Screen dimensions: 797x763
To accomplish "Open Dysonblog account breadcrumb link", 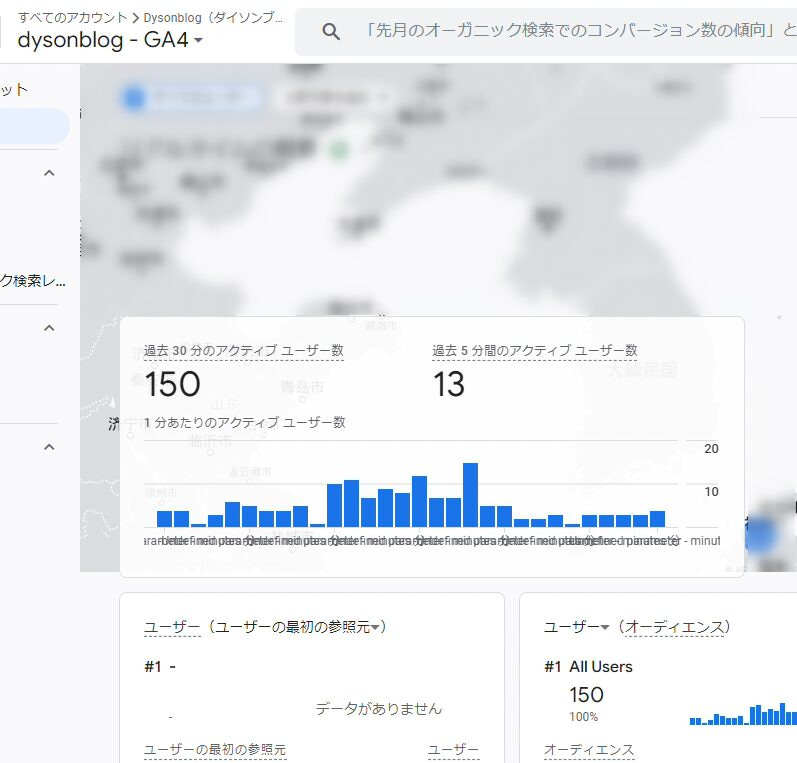I will (x=213, y=17).
